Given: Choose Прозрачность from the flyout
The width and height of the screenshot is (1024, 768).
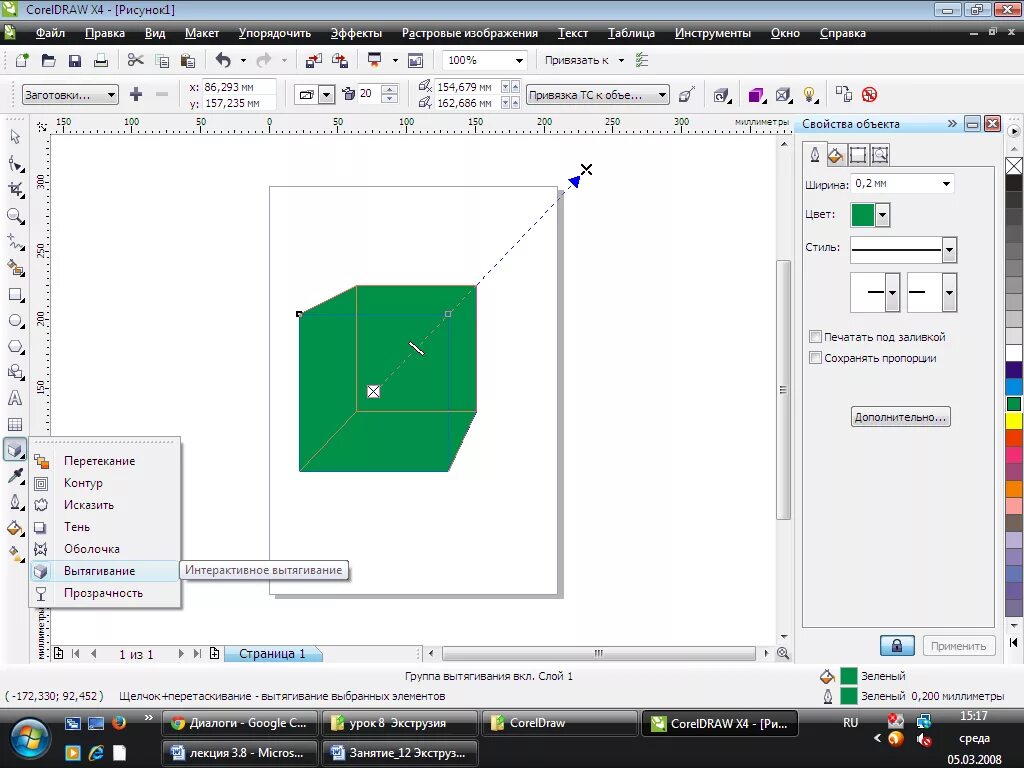Looking at the screenshot, I should tap(104, 593).
